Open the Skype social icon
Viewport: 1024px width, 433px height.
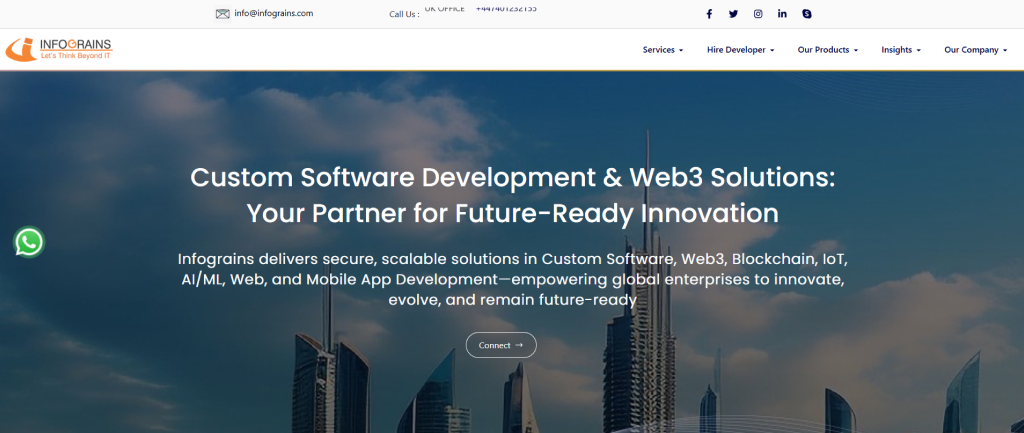pos(807,14)
